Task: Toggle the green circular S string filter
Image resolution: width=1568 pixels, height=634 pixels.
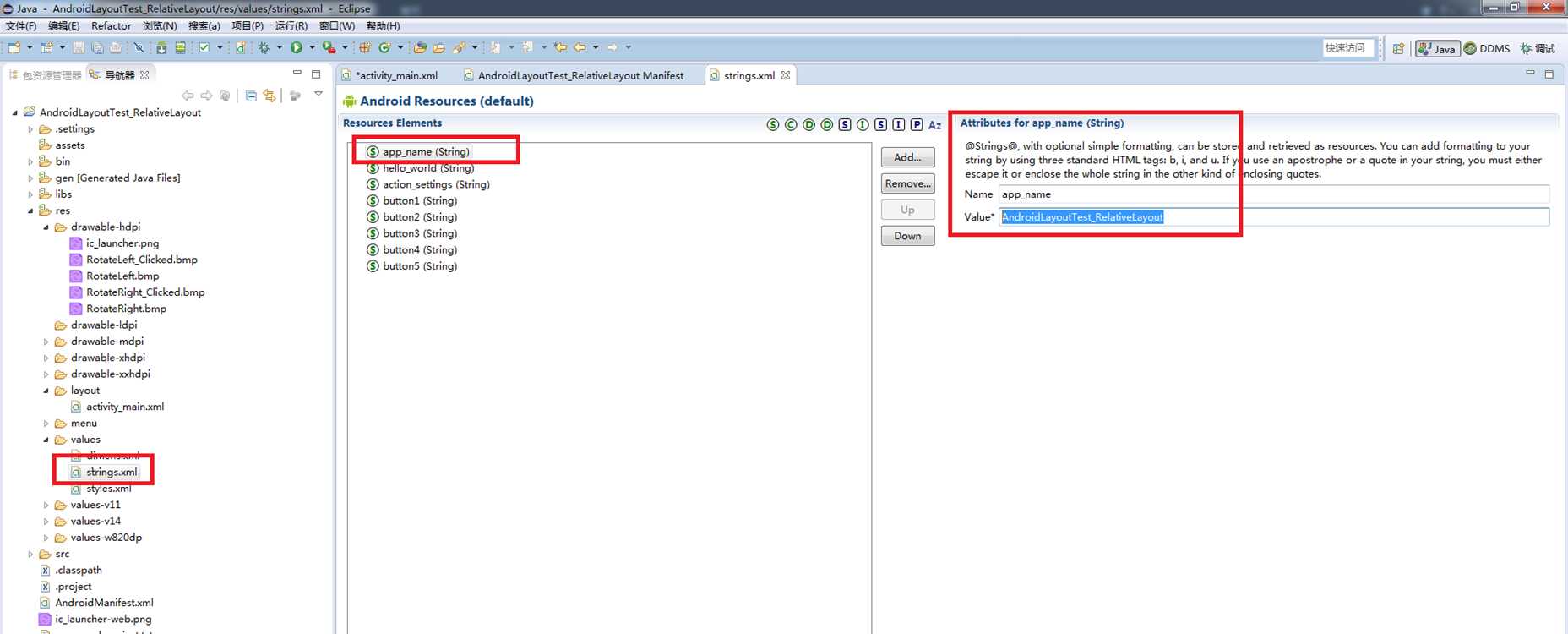Action: pyautogui.click(x=773, y=125)
